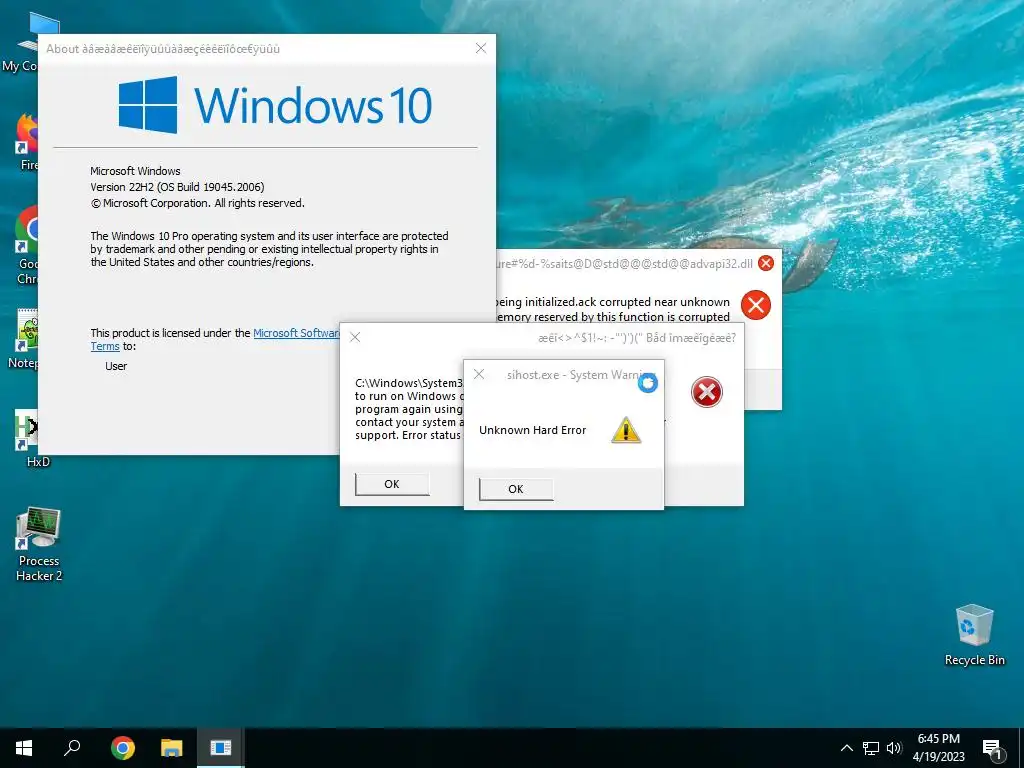Open the underlined Terms link

click(x=105, y=347)
